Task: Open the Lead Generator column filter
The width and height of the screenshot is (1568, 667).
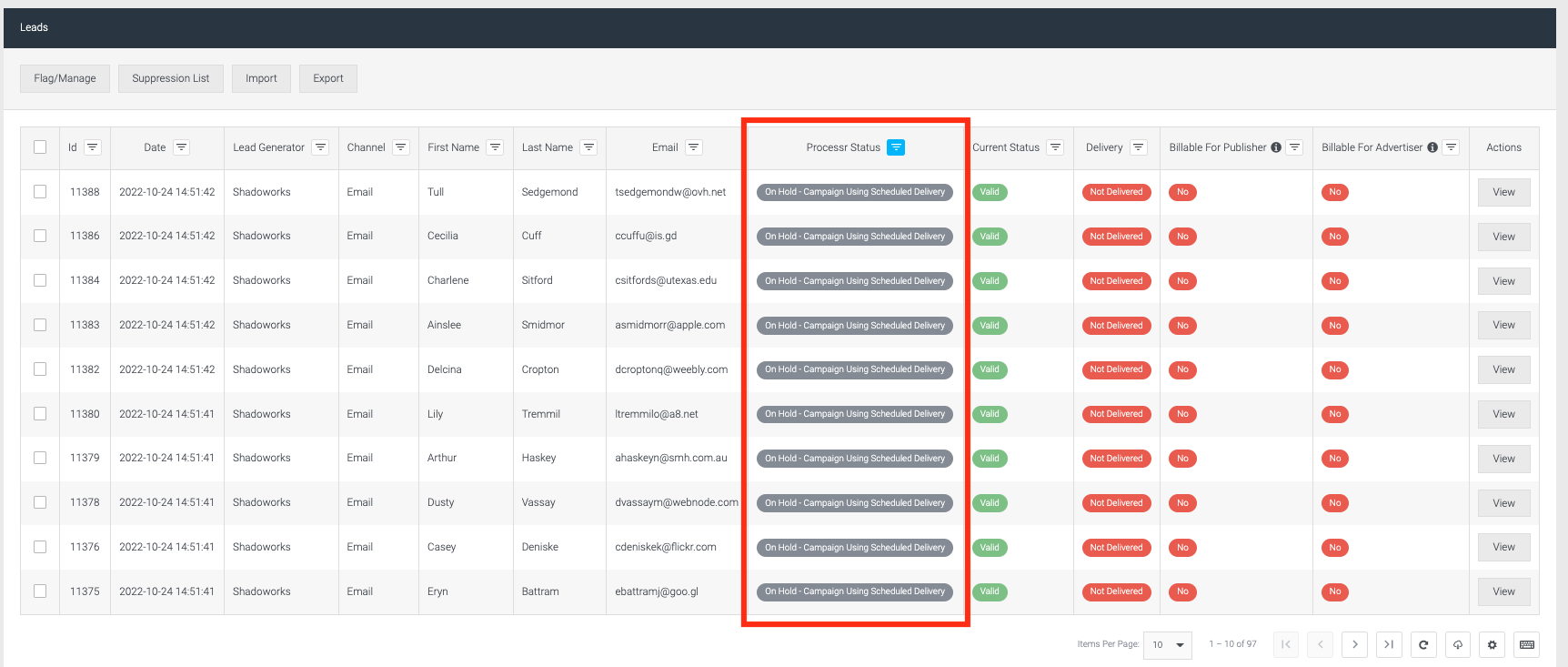Action: tap(320, 147)
